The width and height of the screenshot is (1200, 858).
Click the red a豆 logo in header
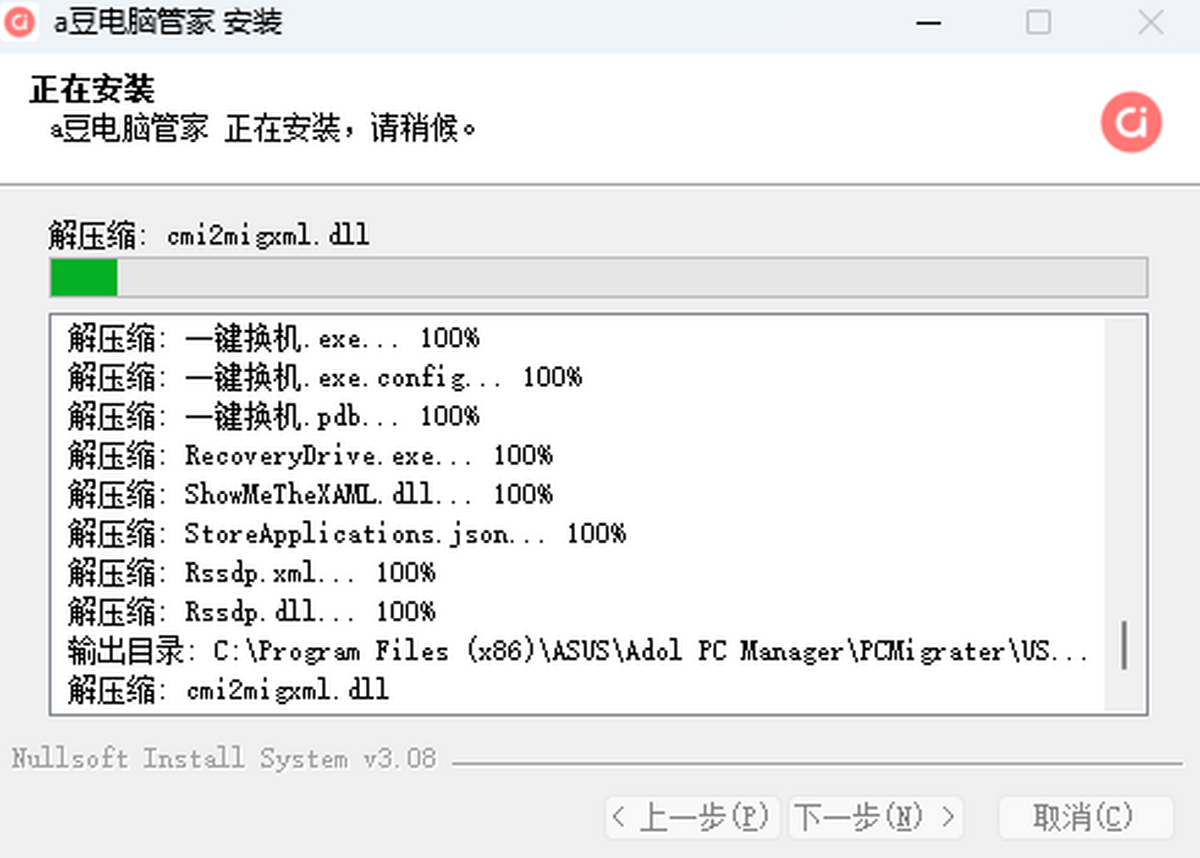click(1131, 123)
